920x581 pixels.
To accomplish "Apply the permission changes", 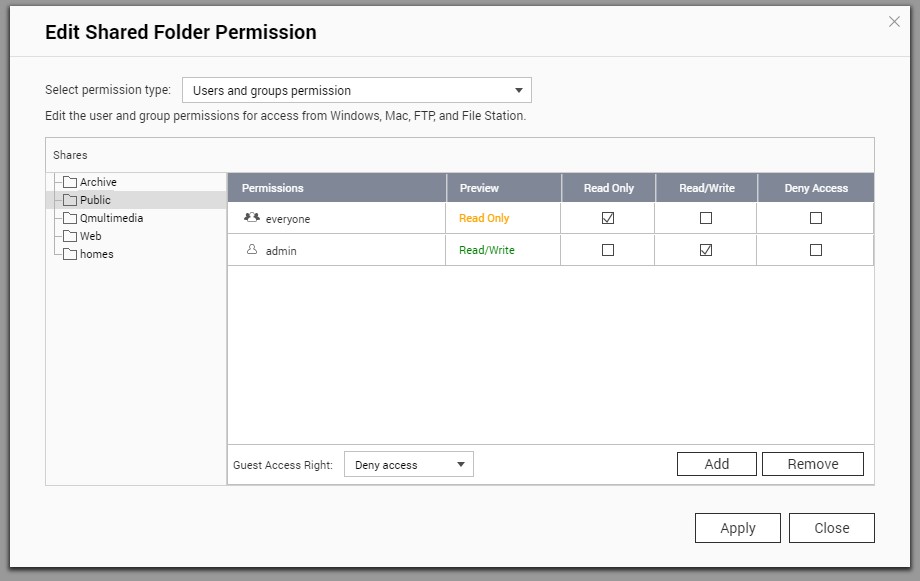I will click(737, 528).
